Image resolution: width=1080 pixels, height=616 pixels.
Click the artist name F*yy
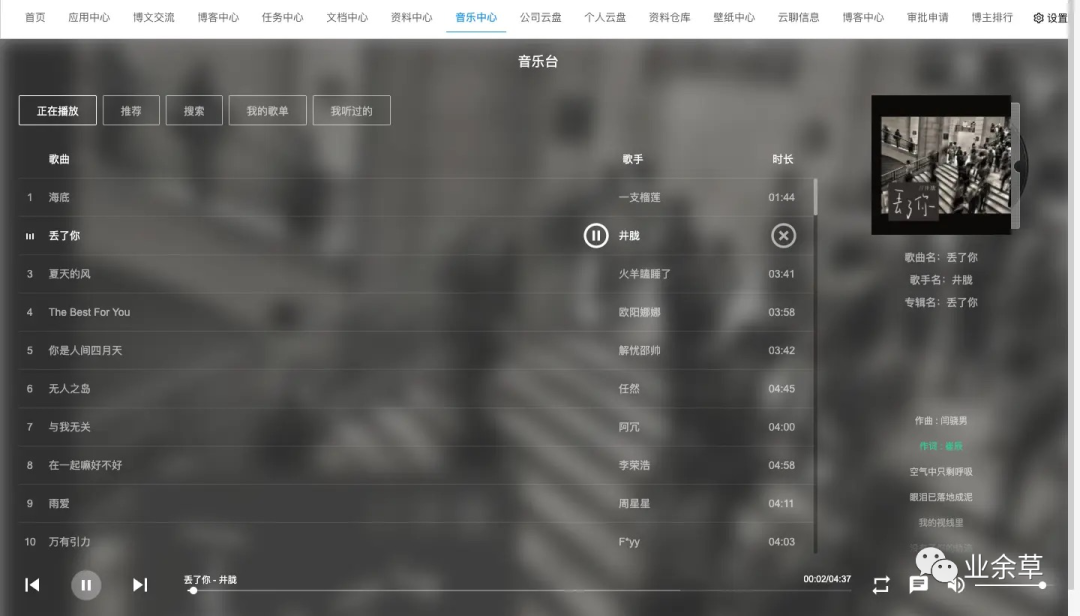point(629,542)
